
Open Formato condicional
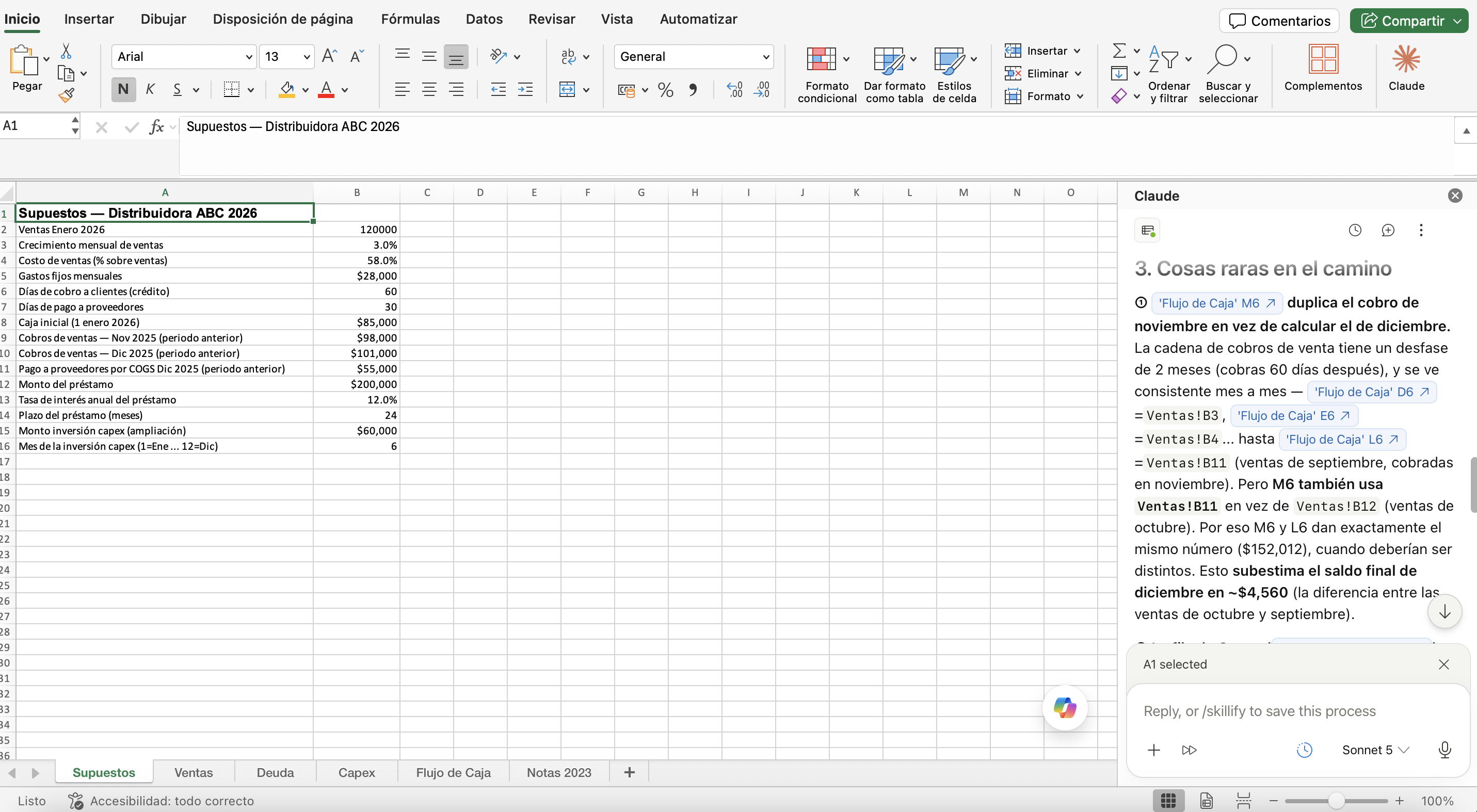point(826,74)
